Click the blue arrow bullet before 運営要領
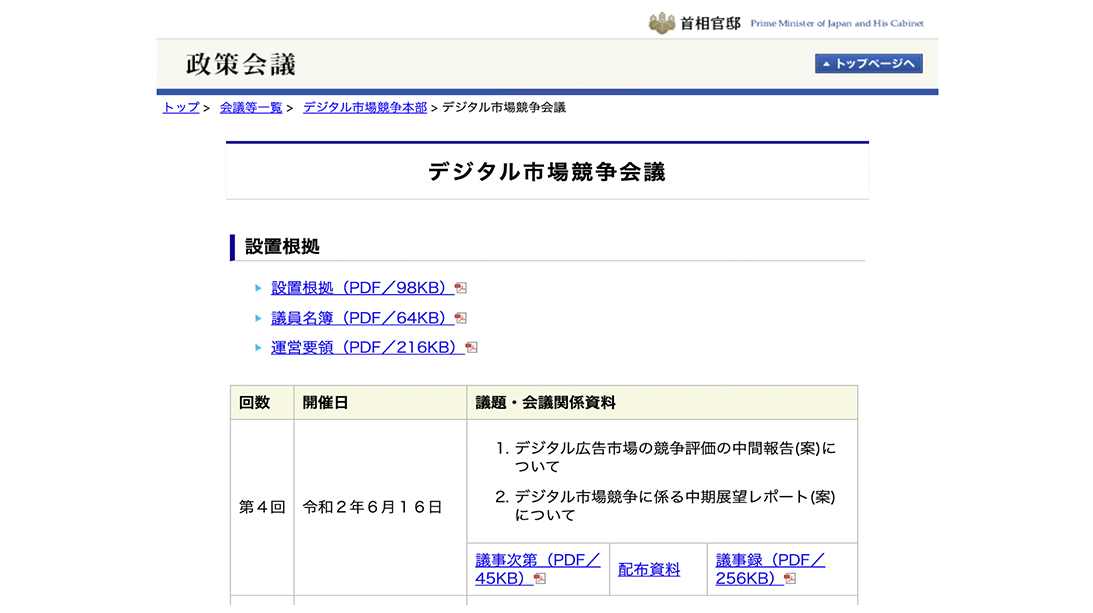Screen dimensions: 1093x613 tap(259, 348)
